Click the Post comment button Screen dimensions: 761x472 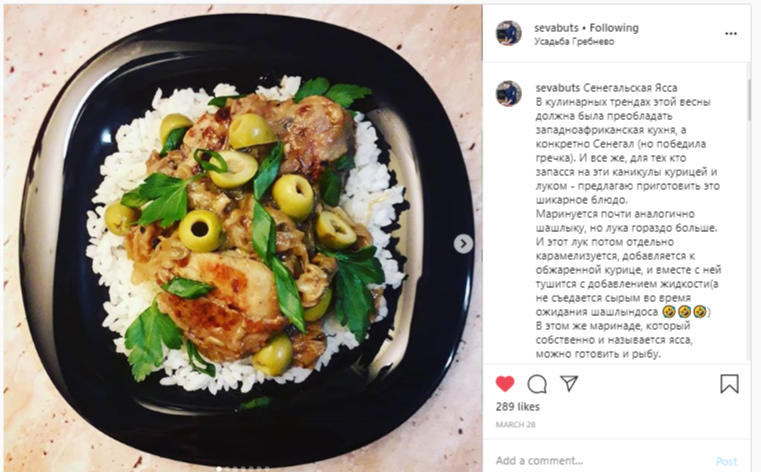tap(726, 461)
